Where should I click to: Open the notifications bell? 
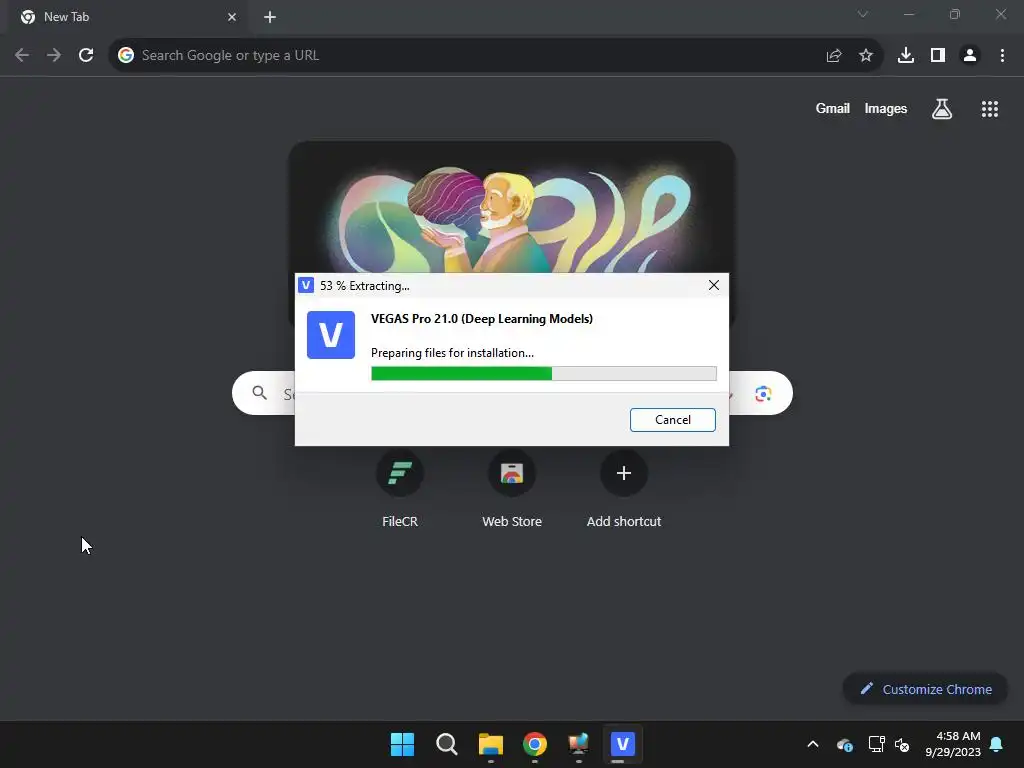[x=997, y=744]
